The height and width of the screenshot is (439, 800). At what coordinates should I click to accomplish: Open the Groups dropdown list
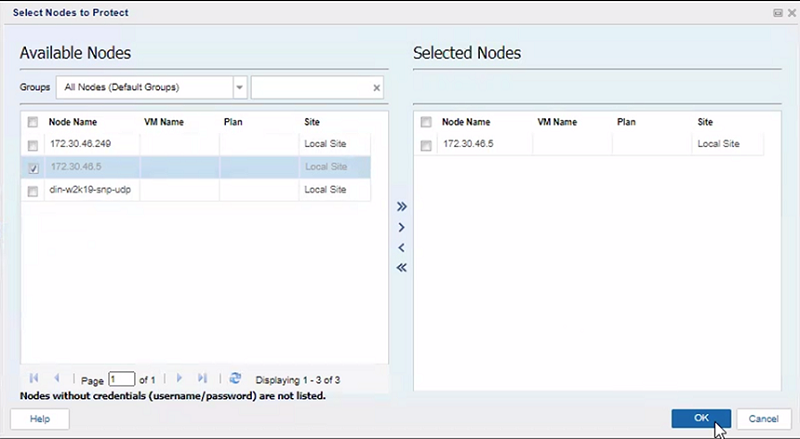pyautogui.click(x=239, y=88)
